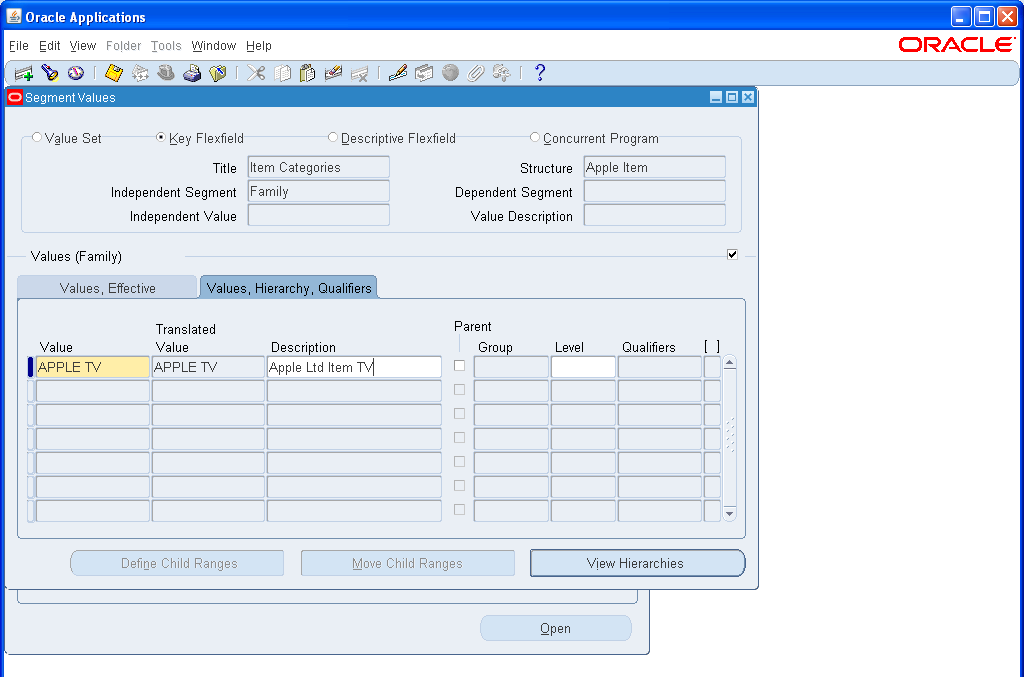Select the Concurrent Program radio button
1024x677 pixels.
pos(535,138)
